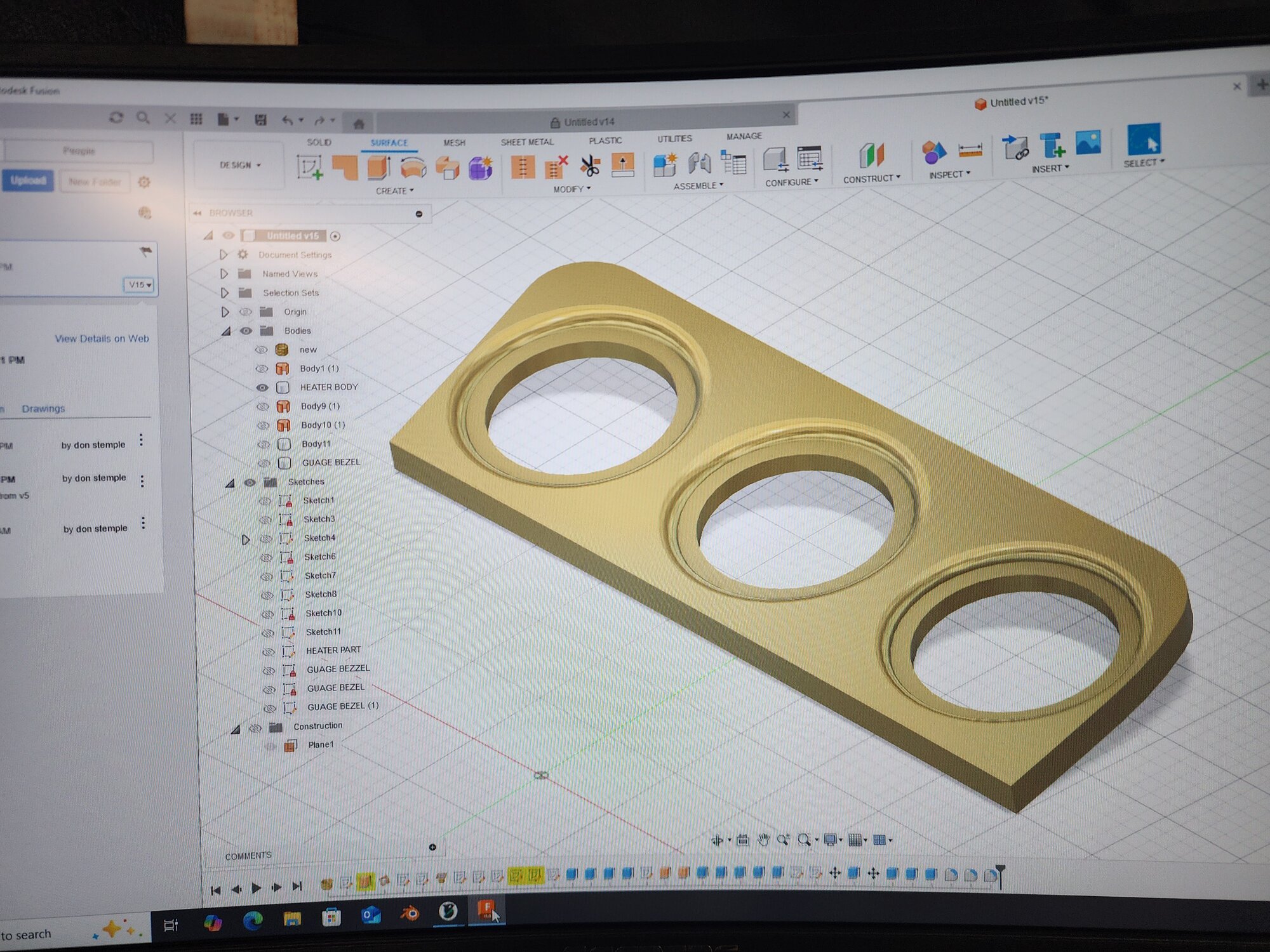Image resolution: width=1270 pixels, height=952 pixels.
Task: Select the Unstitch tool with red X
Action: tap(556, 166)
